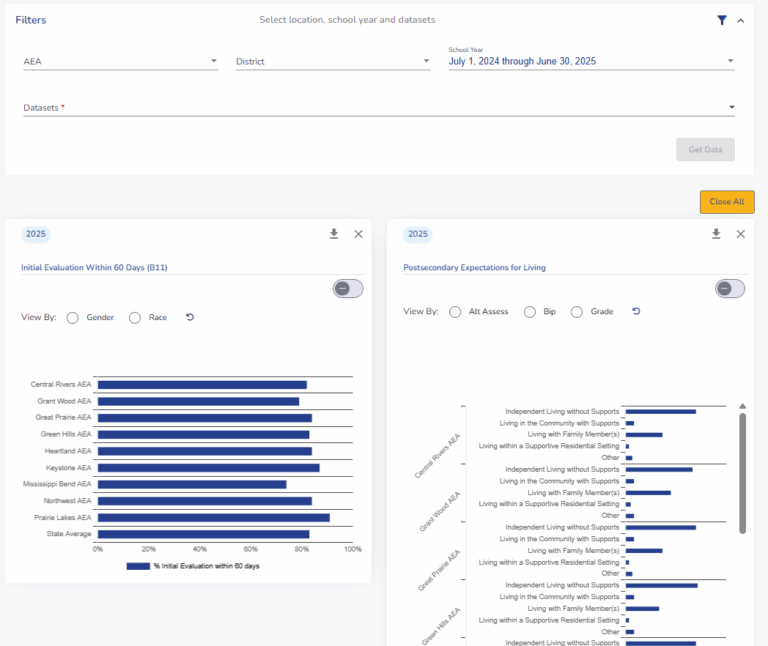Click the Get Data button
This screenshot has height=646, width=768.
click(705, 149)
